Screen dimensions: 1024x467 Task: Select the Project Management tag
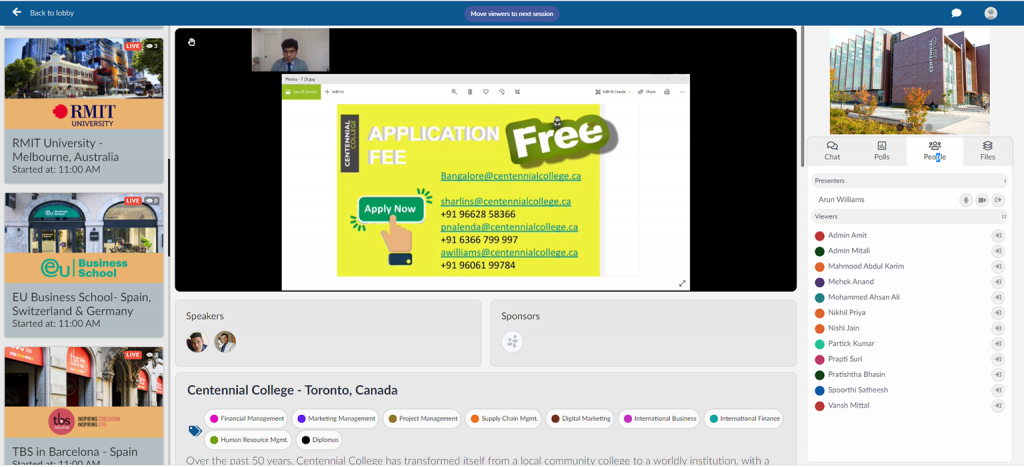tap(421, 419)
